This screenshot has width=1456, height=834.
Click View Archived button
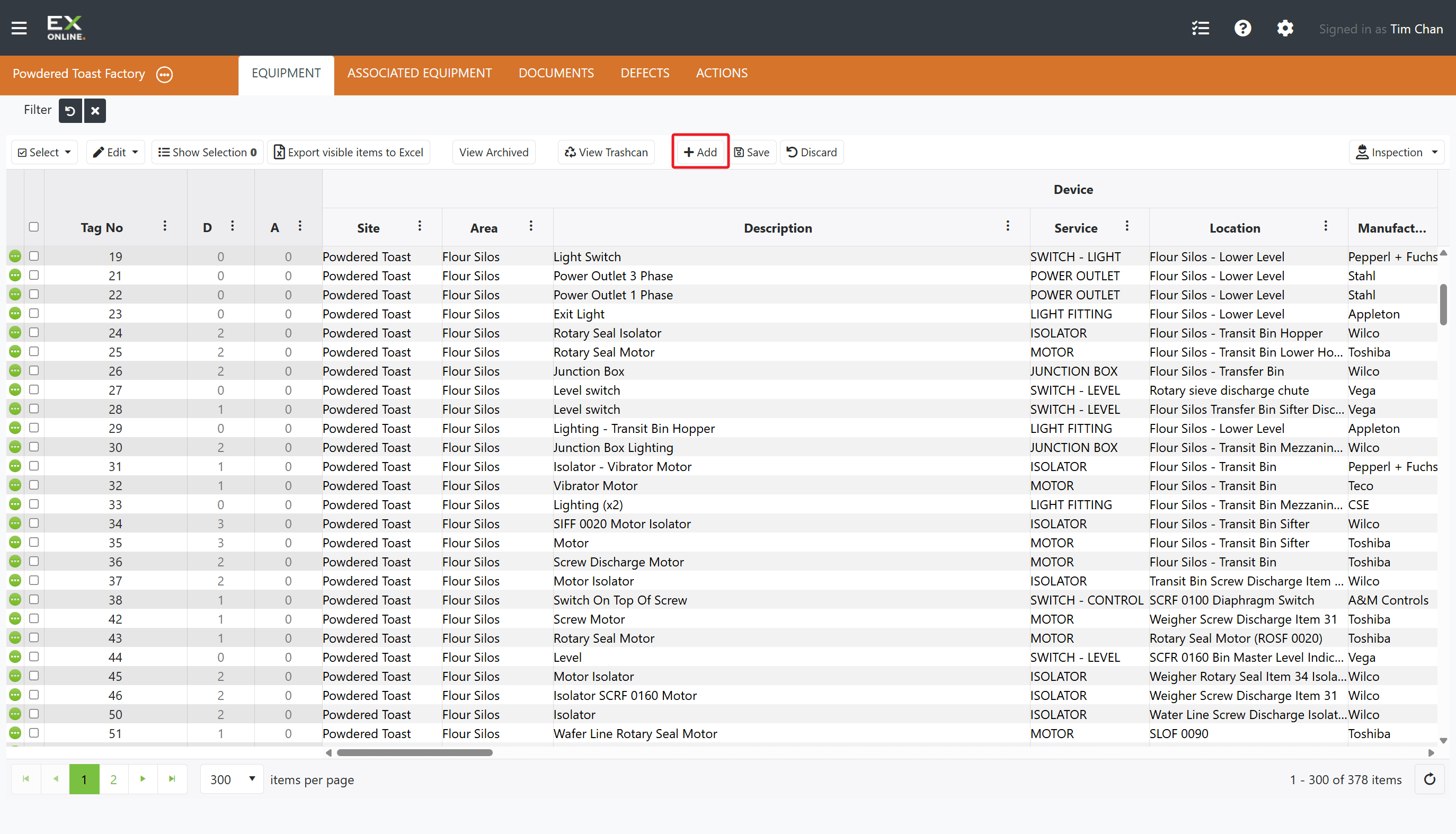pos(494,153)
